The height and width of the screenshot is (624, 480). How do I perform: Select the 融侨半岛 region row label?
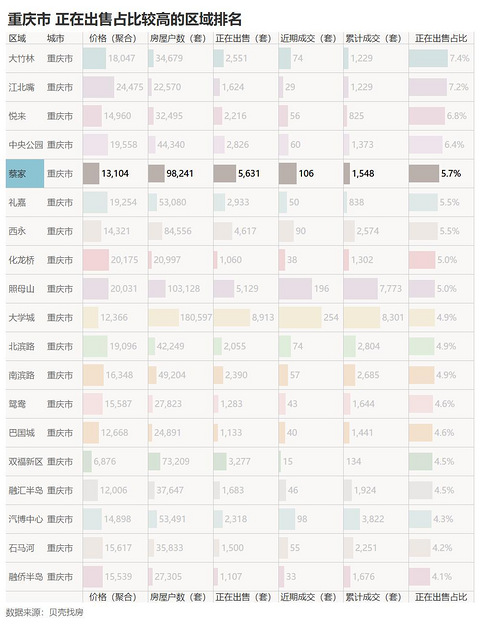(x=25, y=577)
